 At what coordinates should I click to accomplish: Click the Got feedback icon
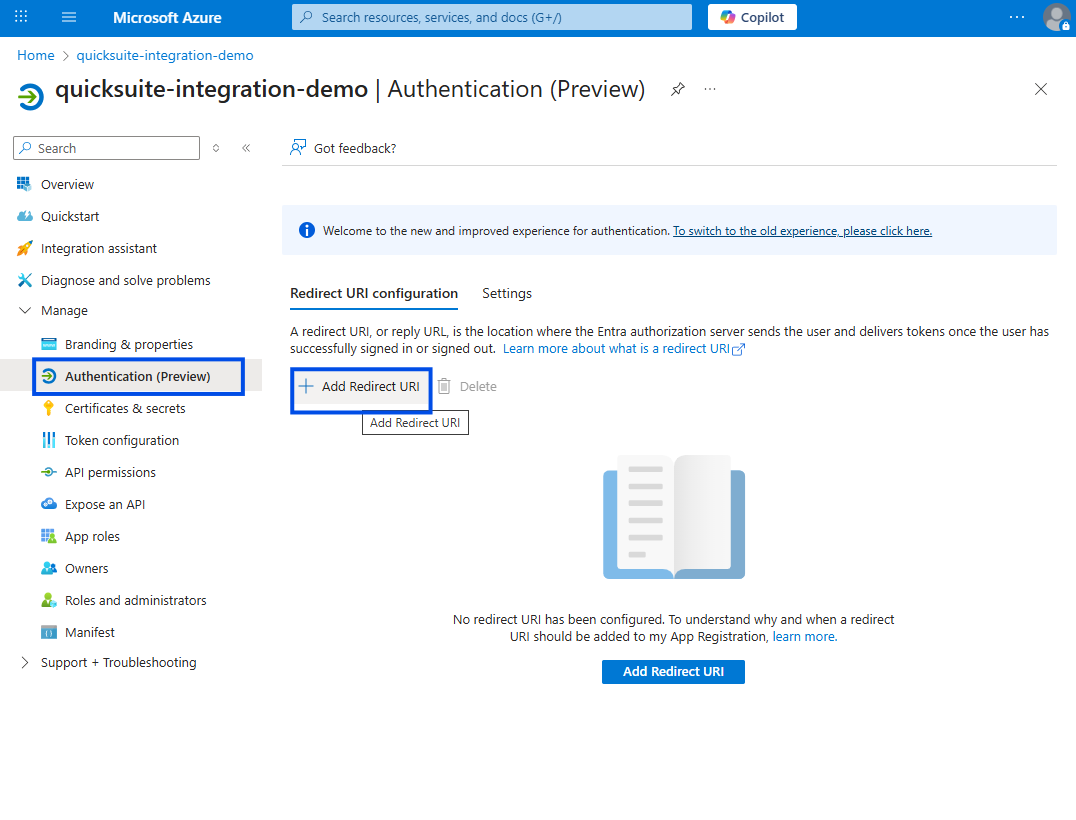(298, 148)
